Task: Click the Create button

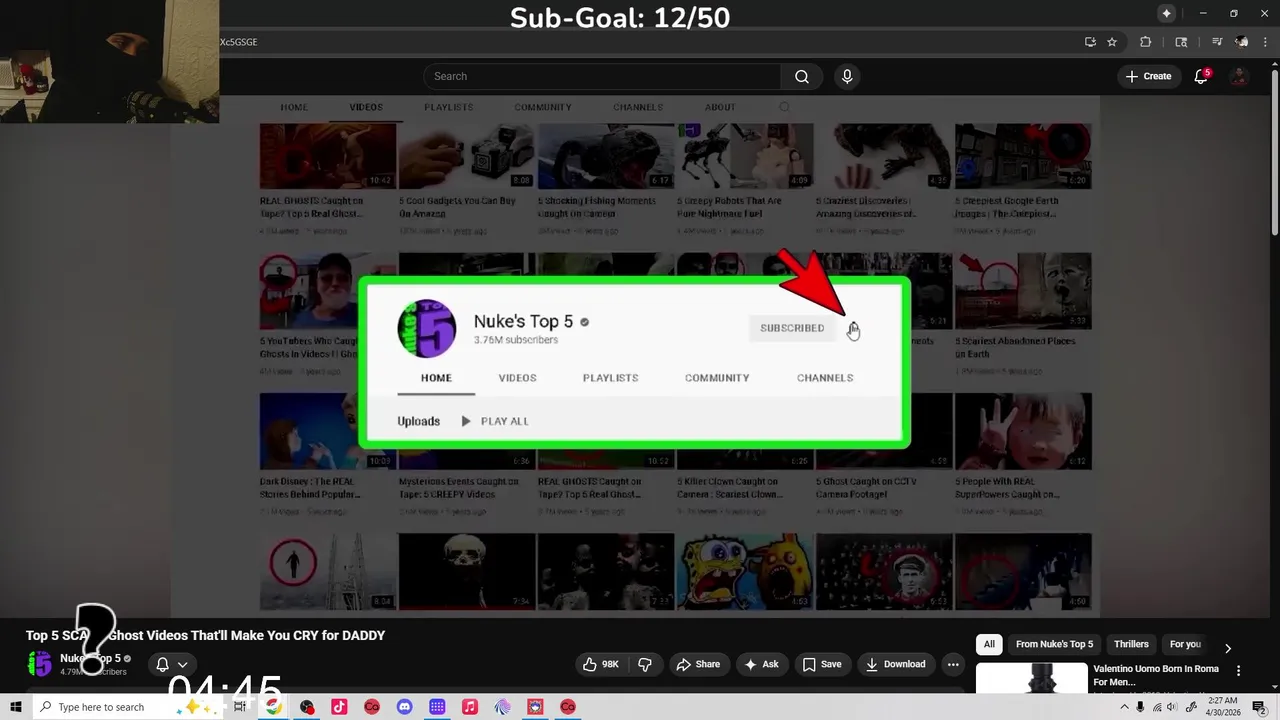Action: tap(1148, 76)
